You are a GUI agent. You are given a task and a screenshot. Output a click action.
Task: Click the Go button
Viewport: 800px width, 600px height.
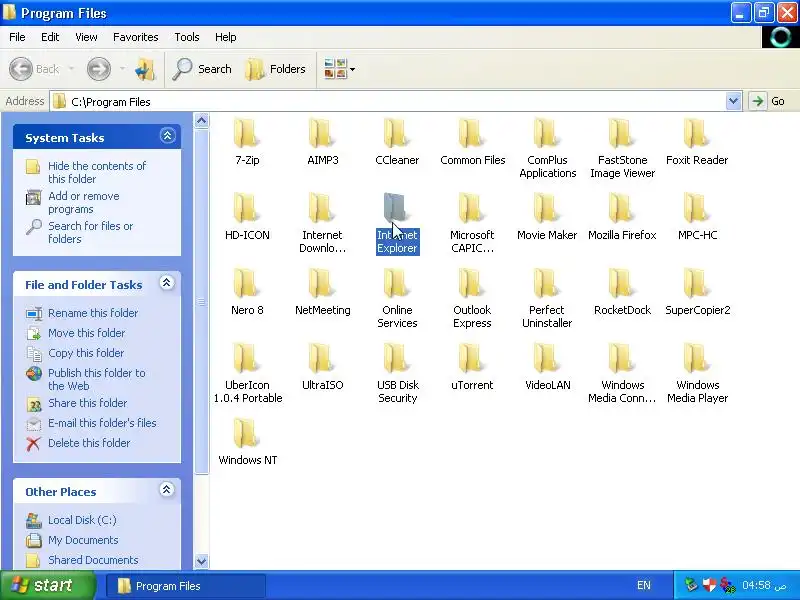coord(769,101)
